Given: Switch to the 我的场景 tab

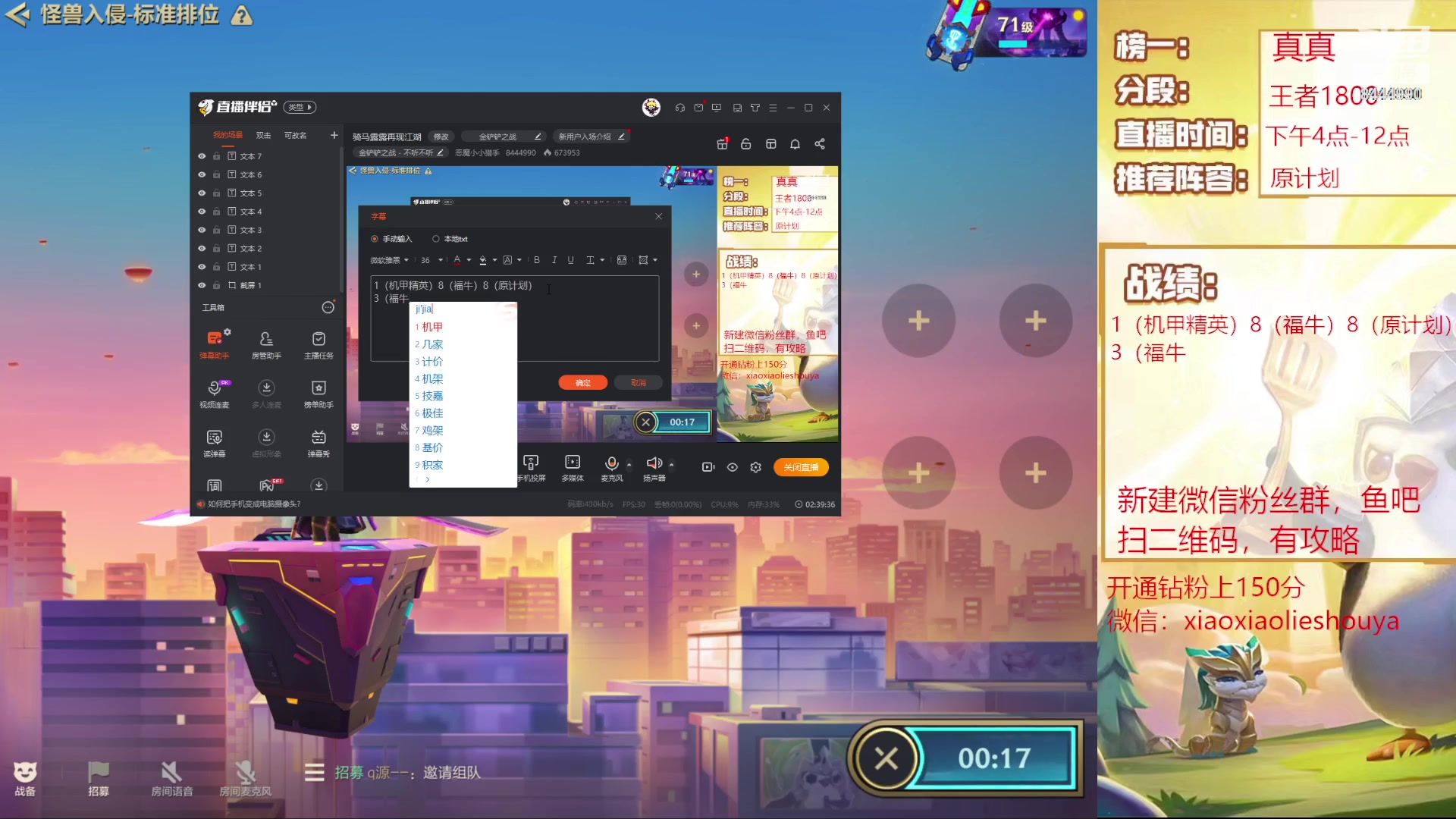Looking at the screenshot, I should coord(227,135).
